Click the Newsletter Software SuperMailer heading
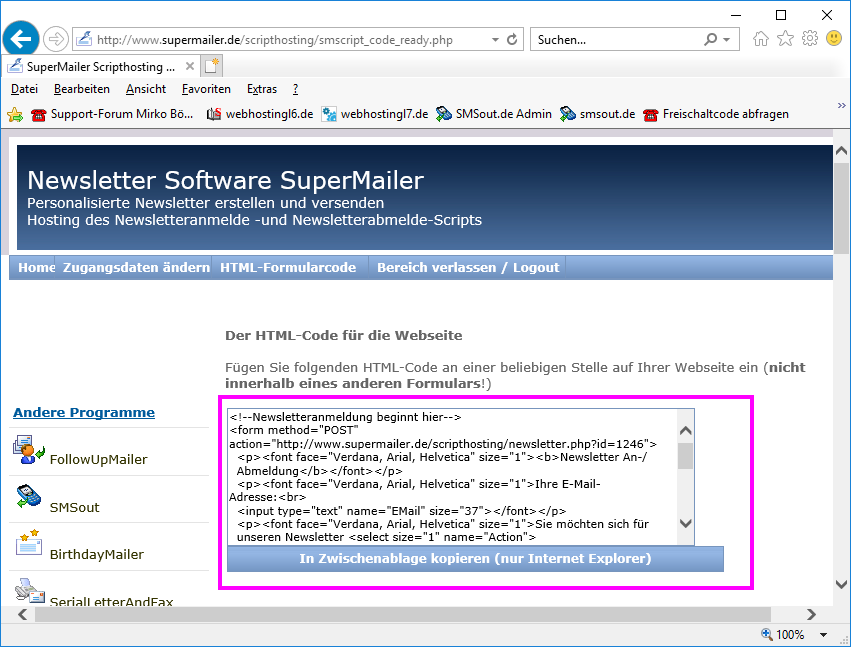This screenshot has width=851, height=647. pos(225,180)
